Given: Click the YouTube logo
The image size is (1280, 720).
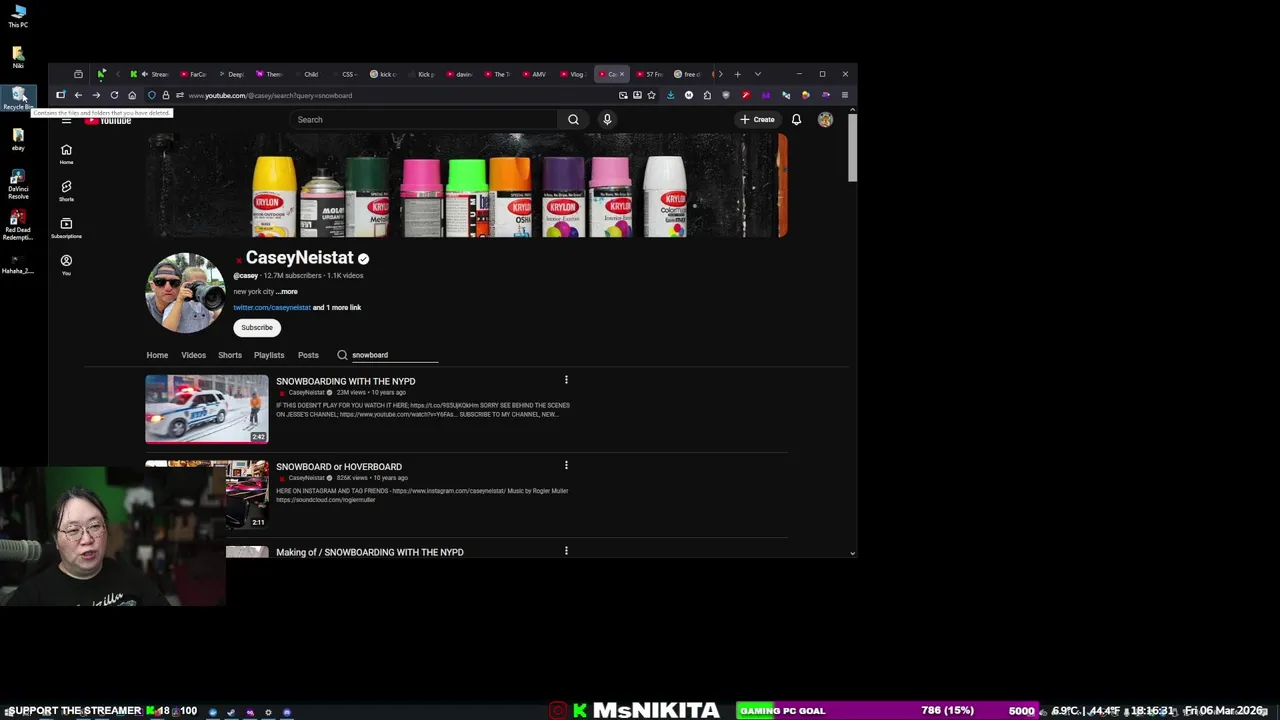Looking at the screenshot, I should coord(109,120).
